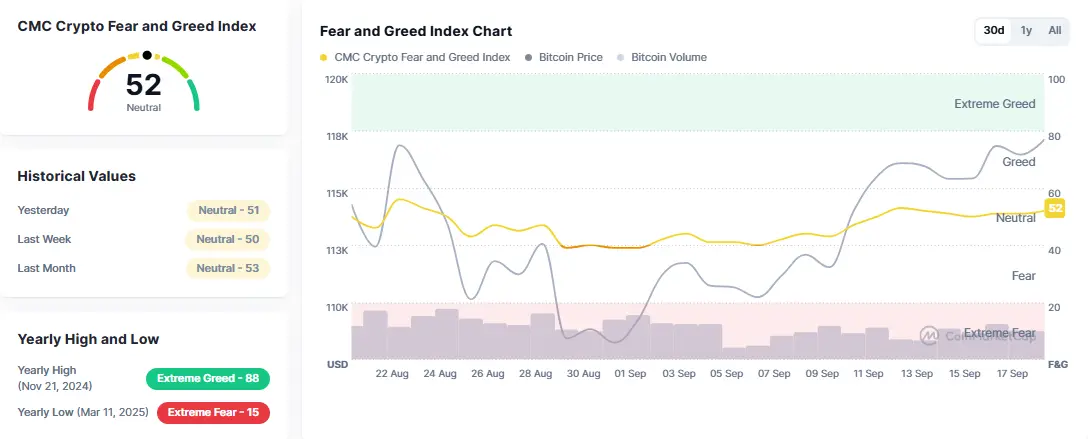1088x439 pixels.
Task: Select the All timeframe tab
Action: [1054, 31]
